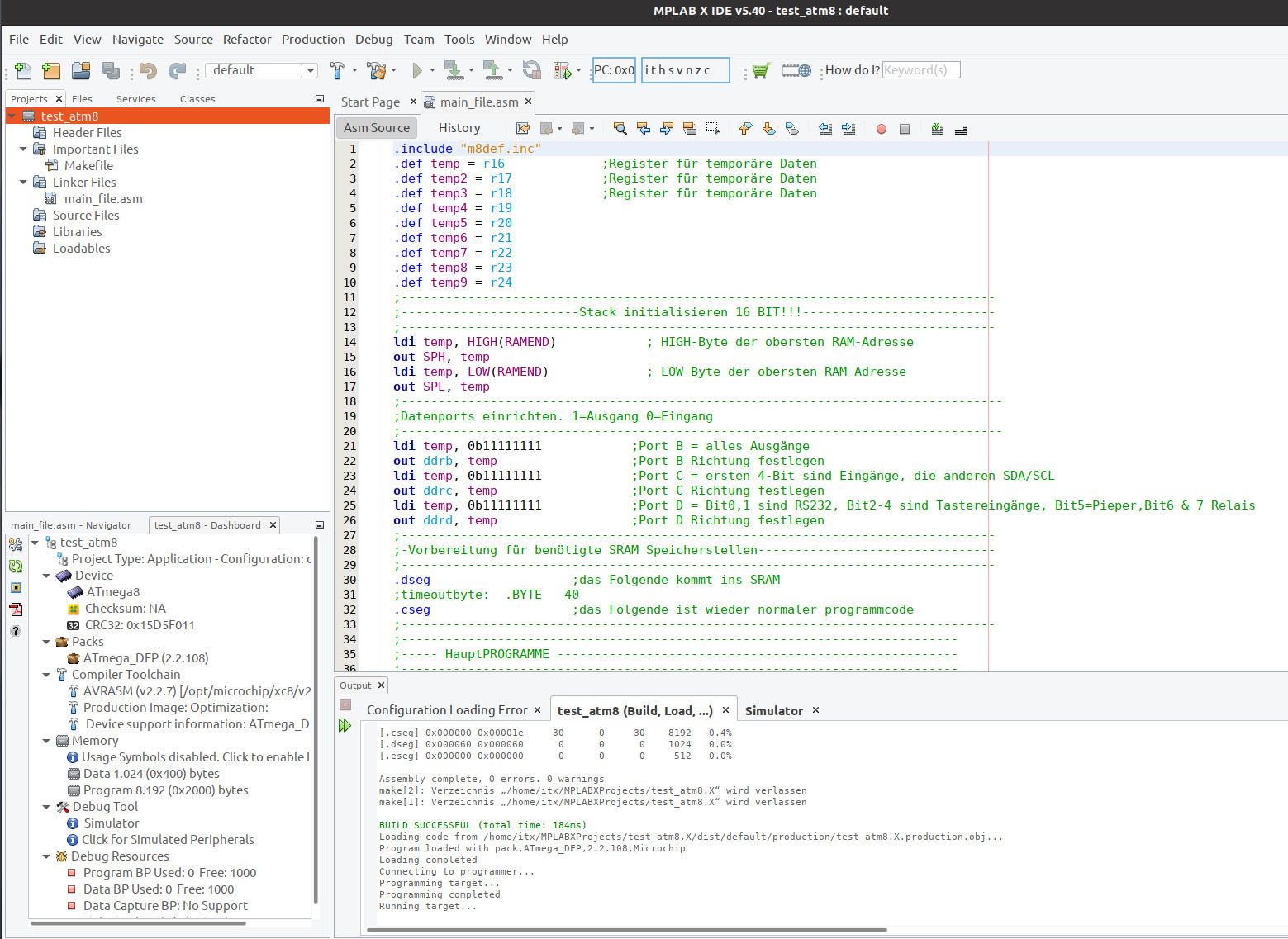Open the Simulator output tab
The width and height of the screenshot is (1288, 939).
(x=774, y=711)
